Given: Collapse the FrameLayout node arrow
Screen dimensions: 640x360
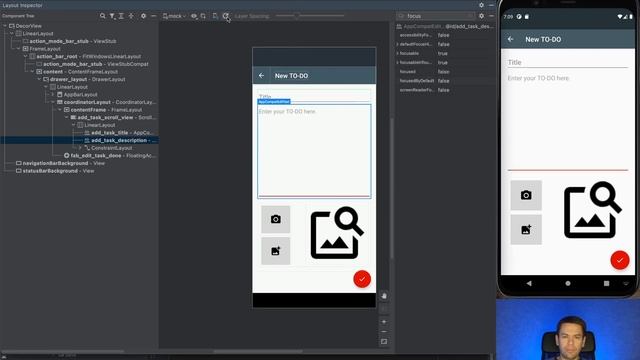Looking at the screenshot, I should [19, 49].
